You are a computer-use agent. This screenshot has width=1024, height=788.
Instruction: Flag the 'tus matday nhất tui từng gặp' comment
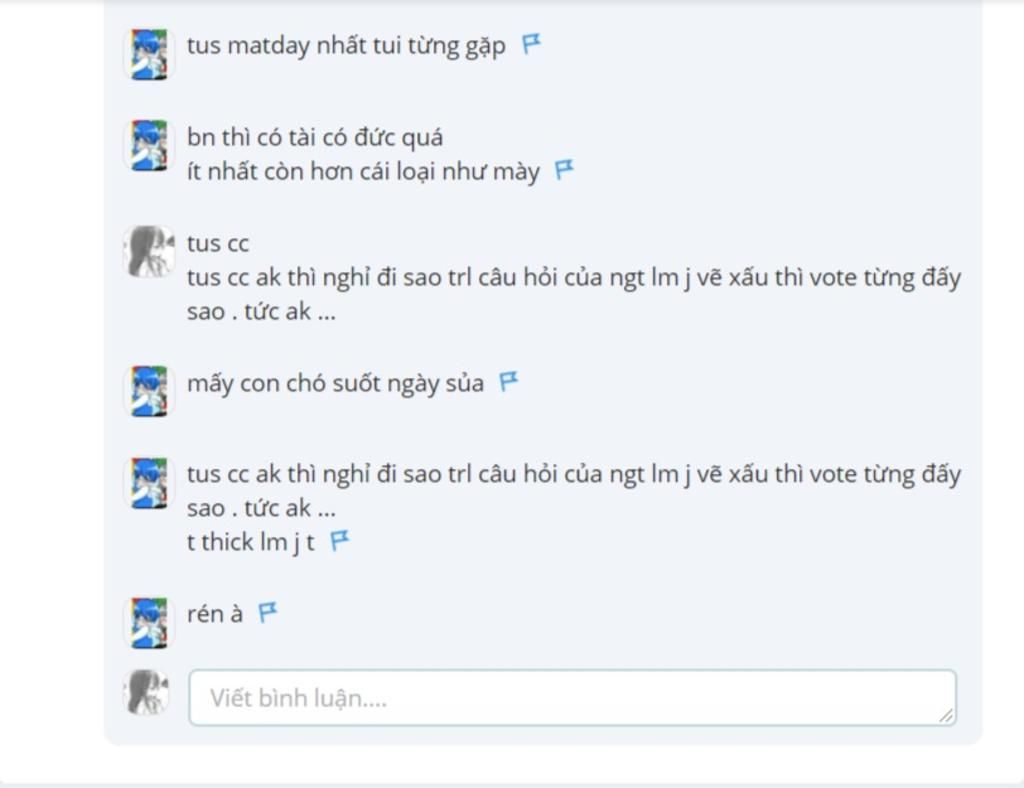coord(531,44)
